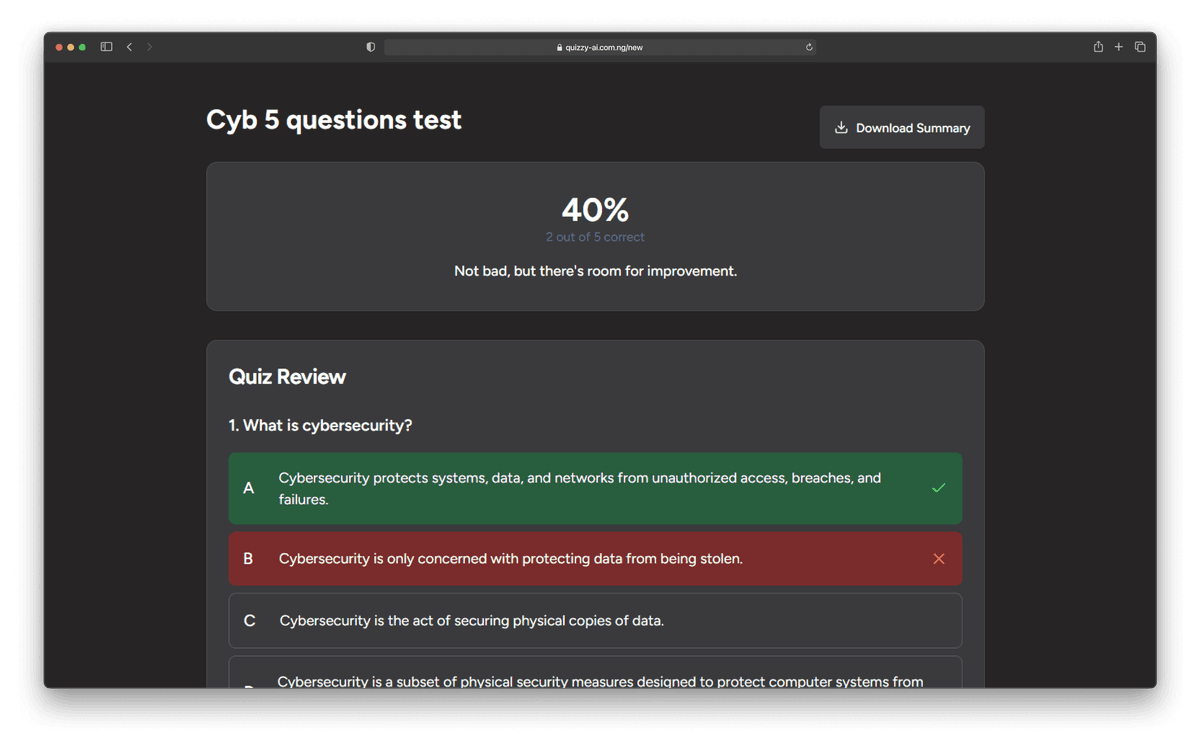Click the Download Summary button
The height and width of the screenshot is (743, 1200).
[901, 127]
